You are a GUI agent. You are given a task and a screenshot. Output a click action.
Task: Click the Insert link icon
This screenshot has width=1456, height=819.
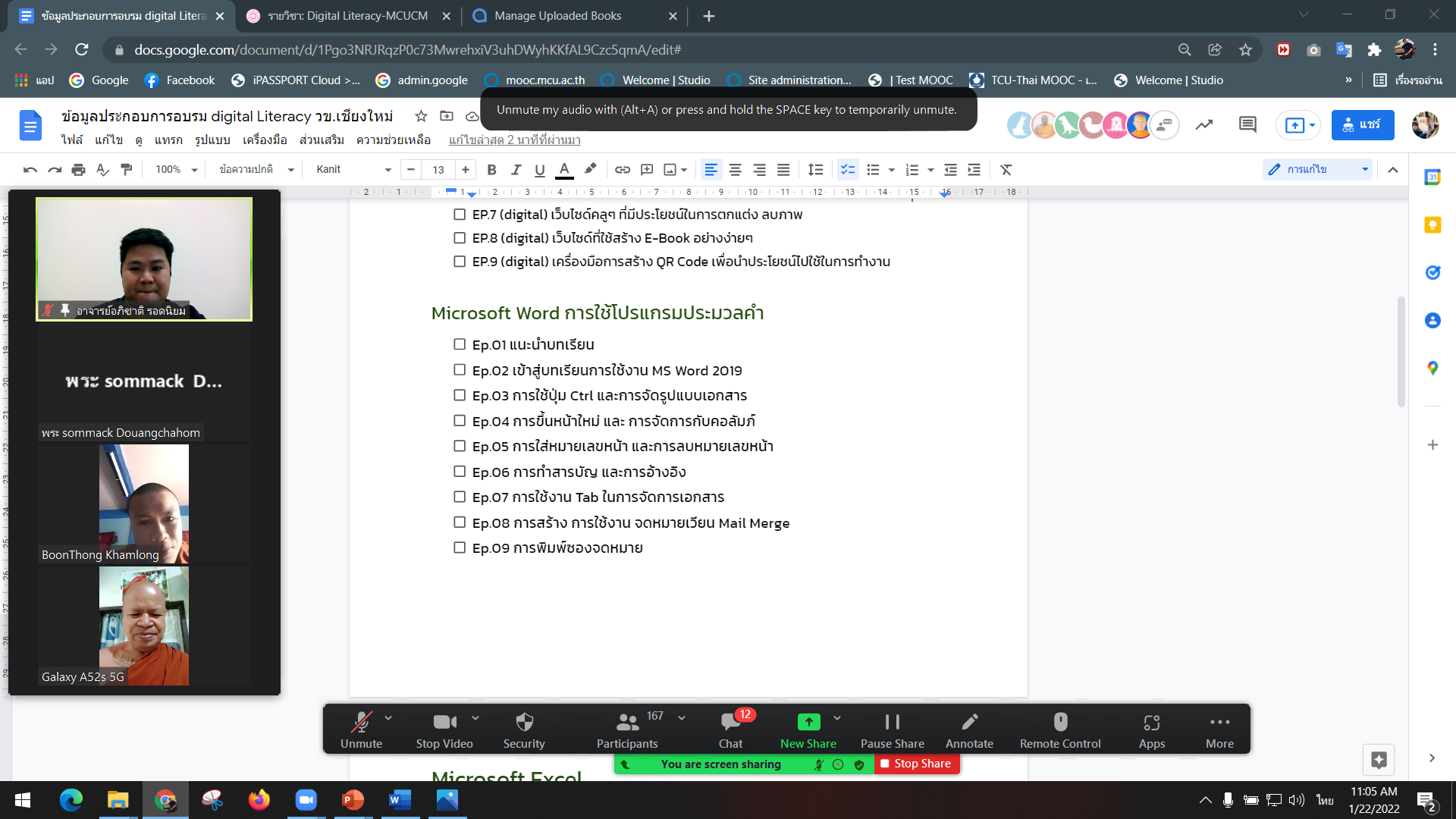[623, 170]
